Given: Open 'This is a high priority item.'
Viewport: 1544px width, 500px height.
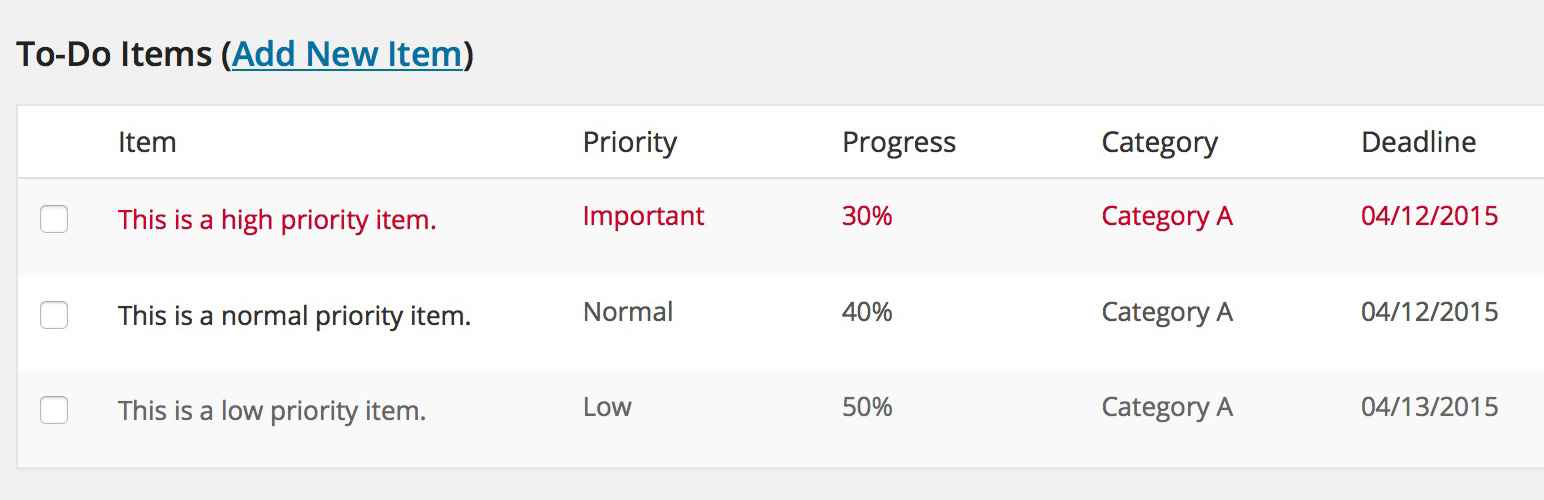Looking at the screenshot, I should pyautogui.click(x=277, y=220).
